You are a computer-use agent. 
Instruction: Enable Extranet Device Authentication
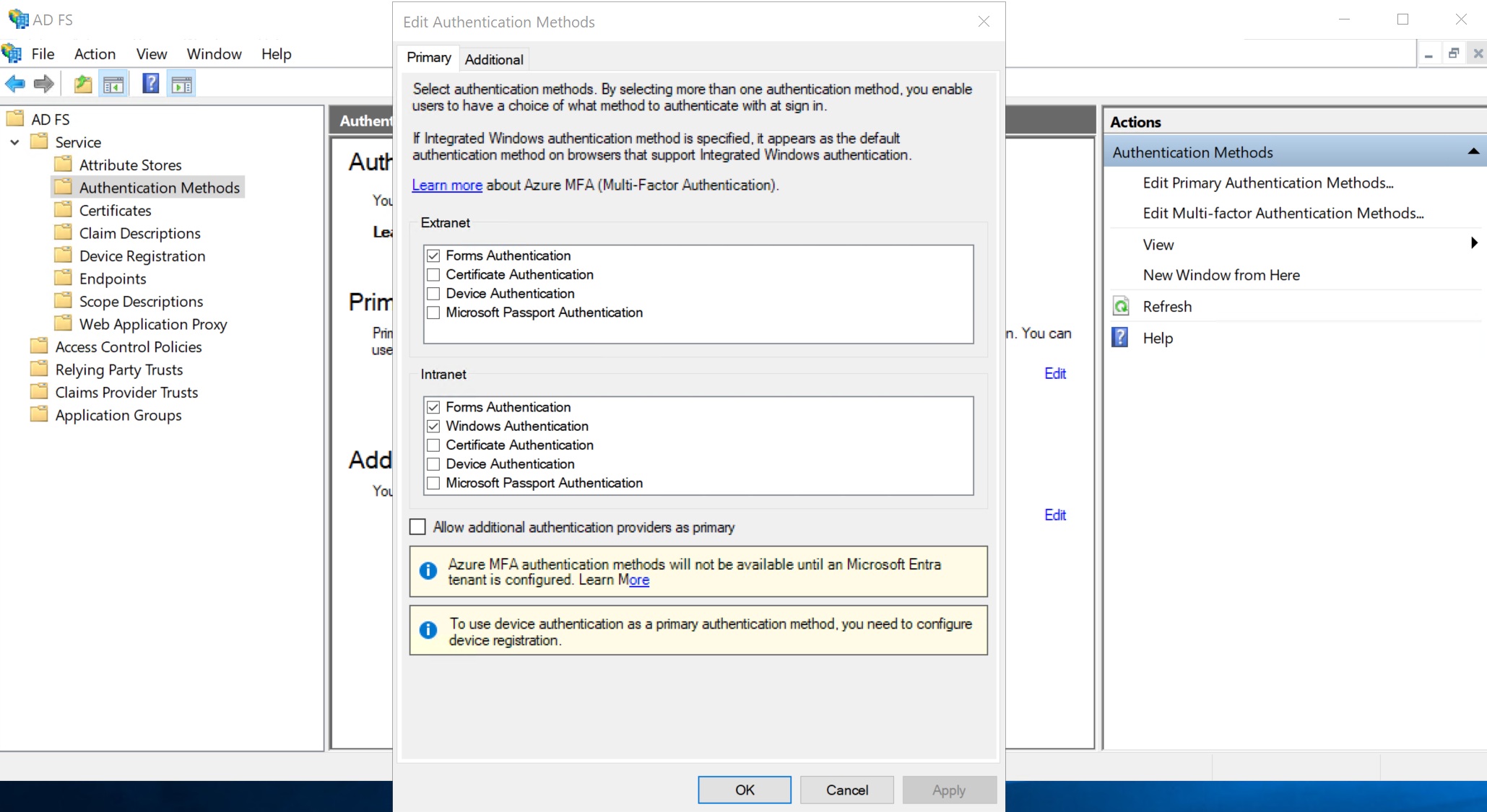pos(433,293)
